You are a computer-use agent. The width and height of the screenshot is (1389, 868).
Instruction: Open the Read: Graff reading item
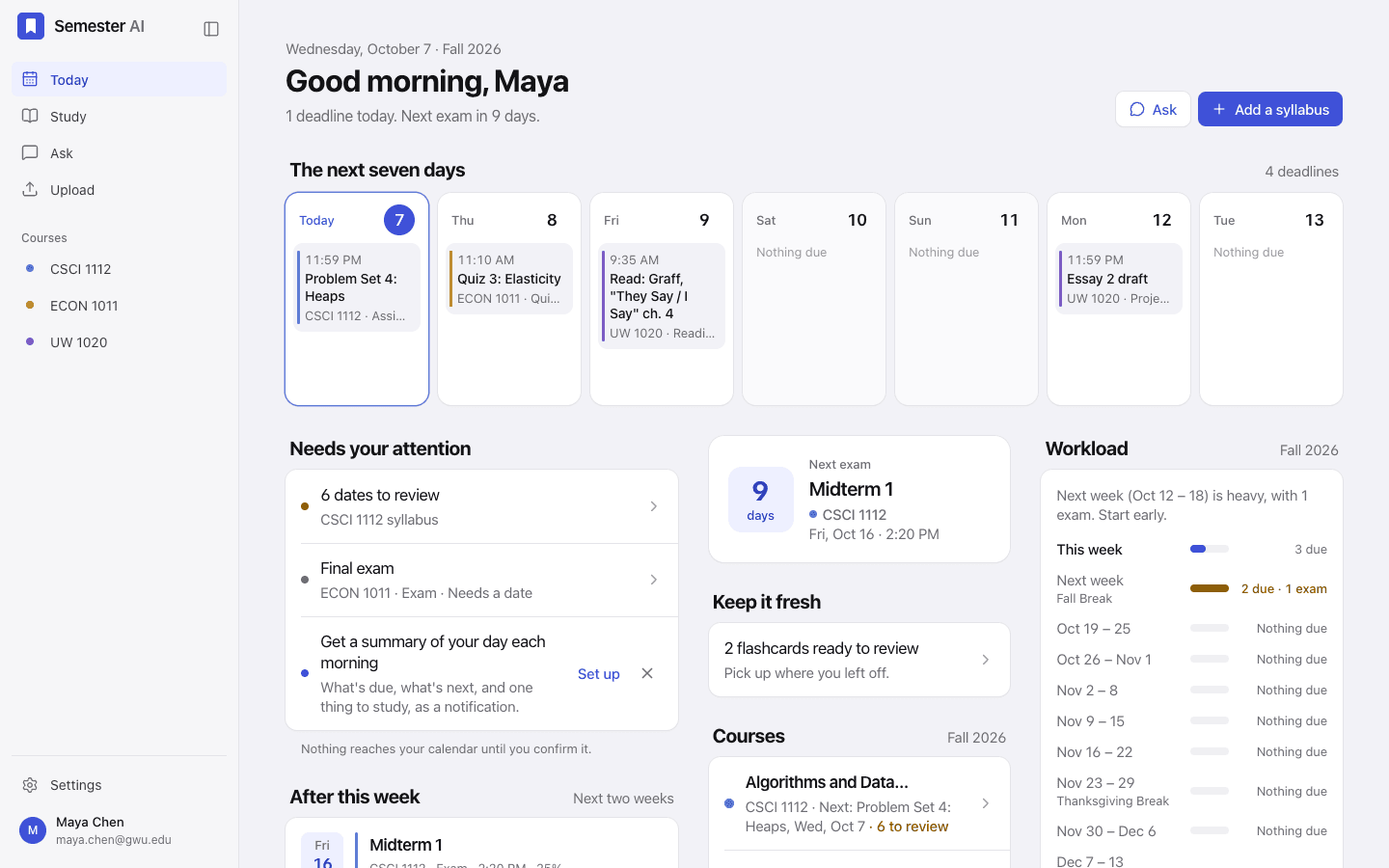(662, 296)
